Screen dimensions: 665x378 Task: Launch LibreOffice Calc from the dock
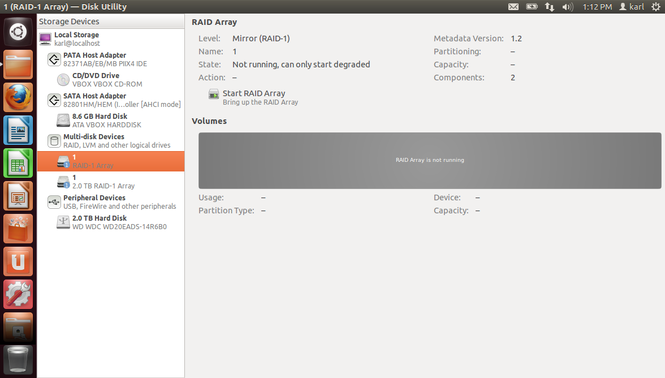click(x=18, y=163)
